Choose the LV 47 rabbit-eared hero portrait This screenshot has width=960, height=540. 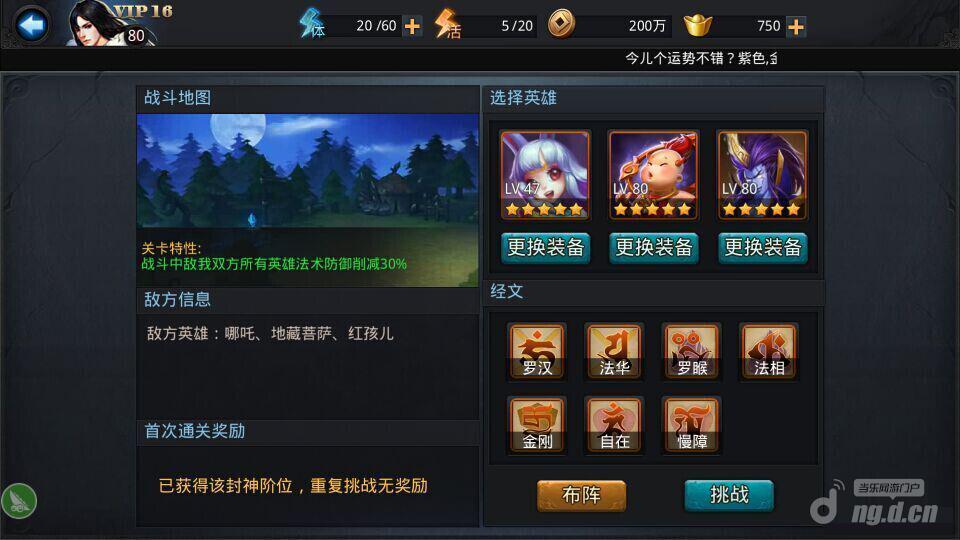click(x=545, y=175)
